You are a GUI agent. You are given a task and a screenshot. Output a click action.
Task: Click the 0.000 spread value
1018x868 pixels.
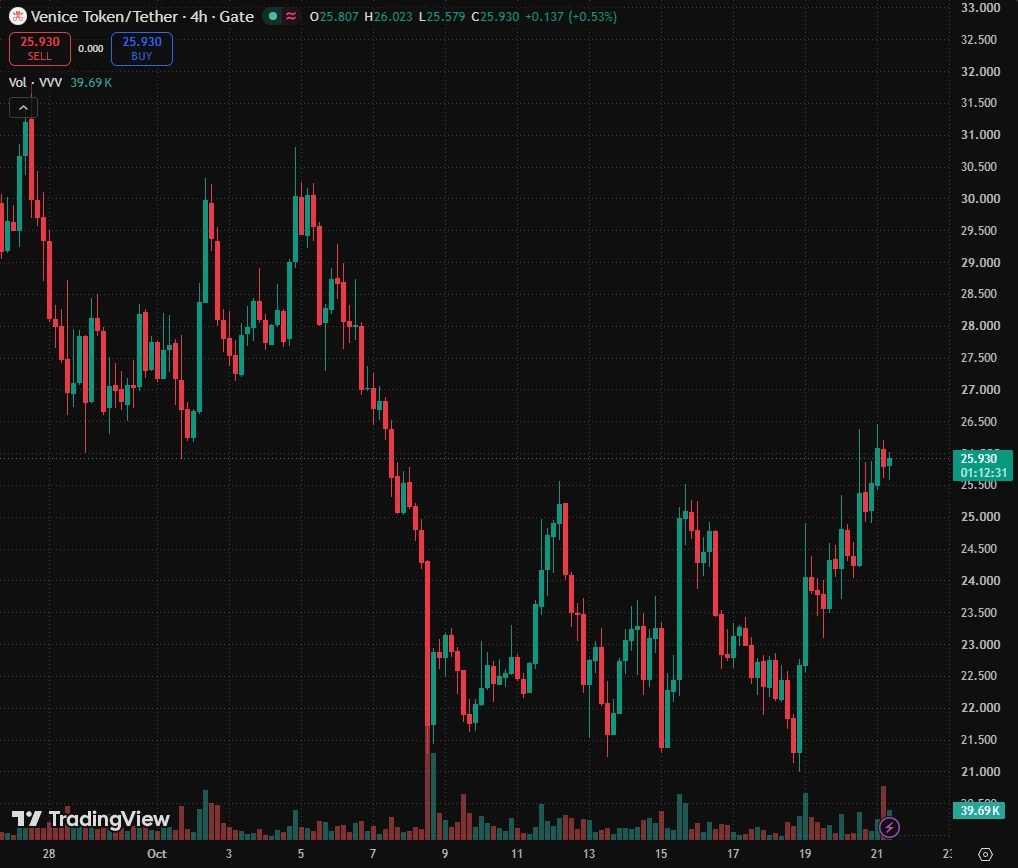91,49
